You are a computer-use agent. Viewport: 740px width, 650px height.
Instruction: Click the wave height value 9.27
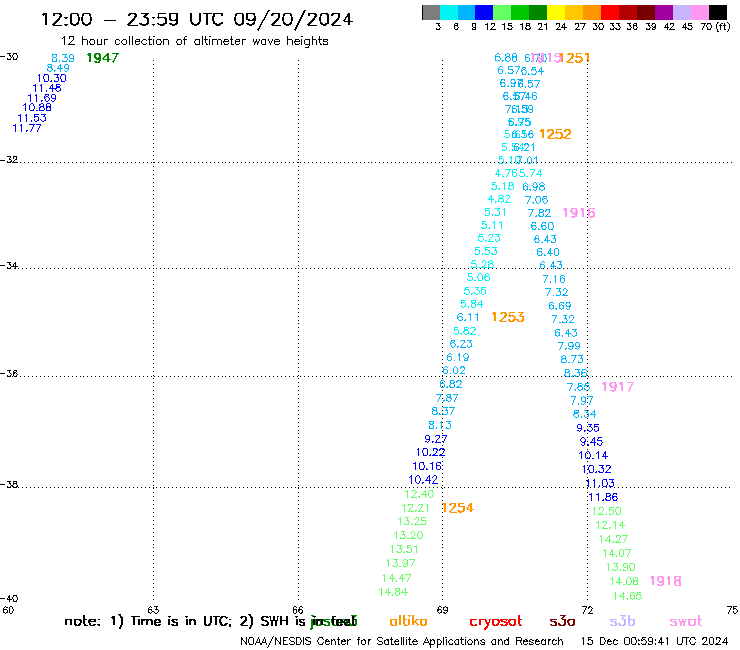click(x=436, y=439)
